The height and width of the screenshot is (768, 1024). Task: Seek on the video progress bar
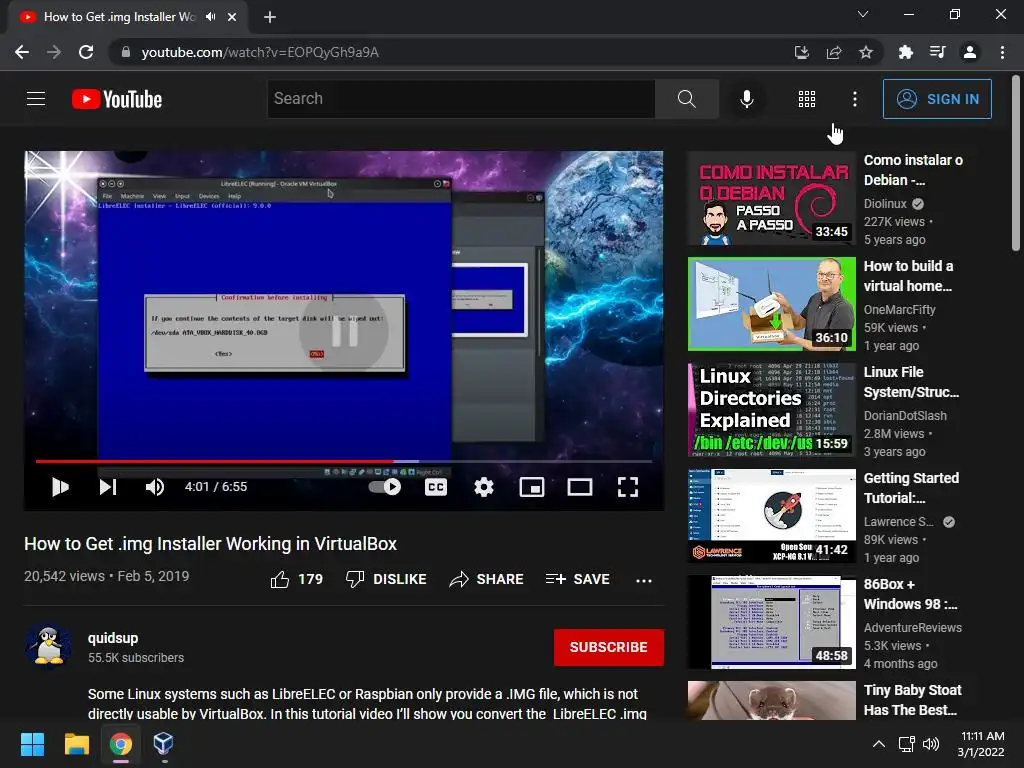(x=344, y=461)
